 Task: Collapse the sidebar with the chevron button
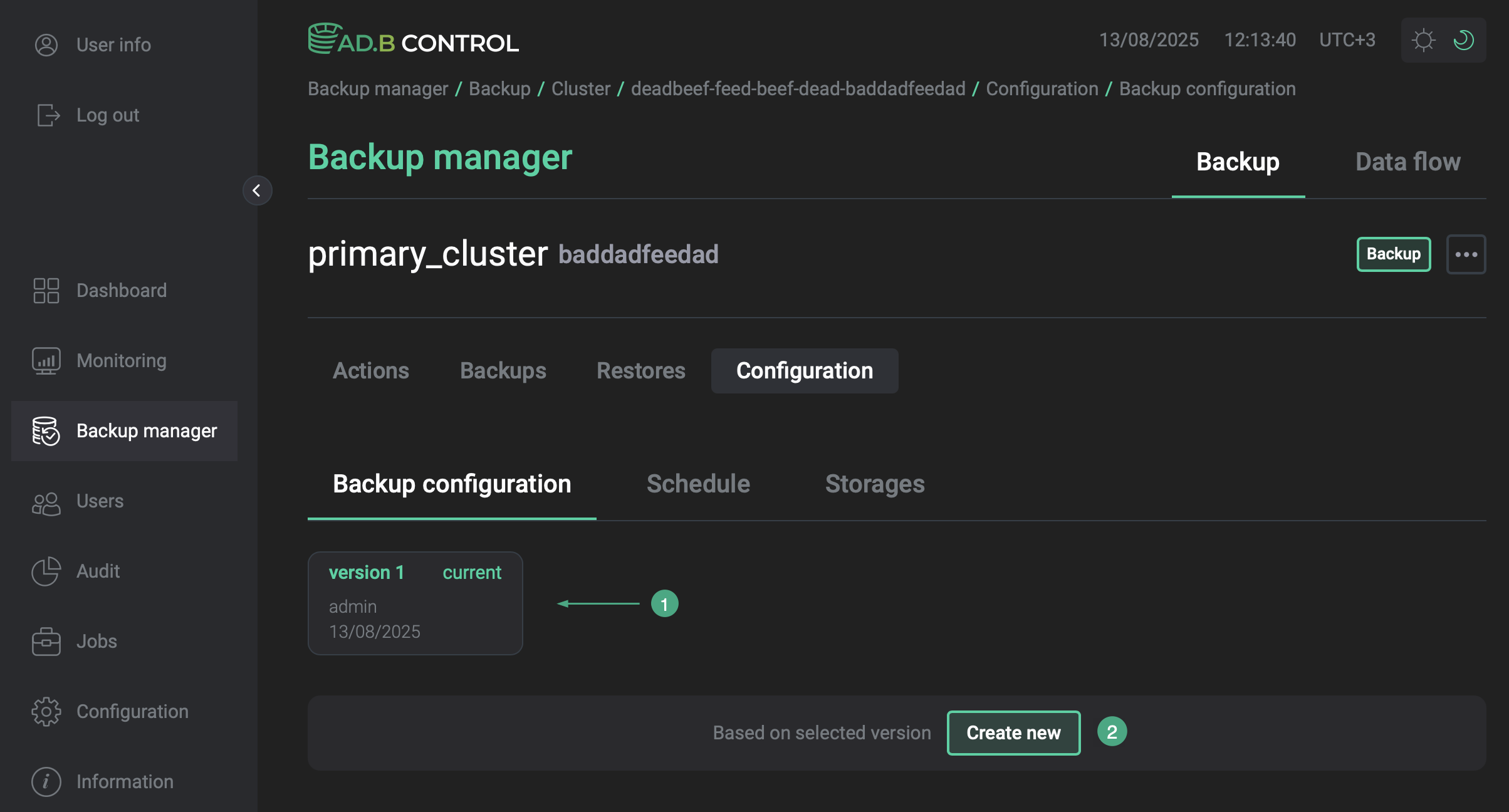pyautogui.click(x=257, y=190)
